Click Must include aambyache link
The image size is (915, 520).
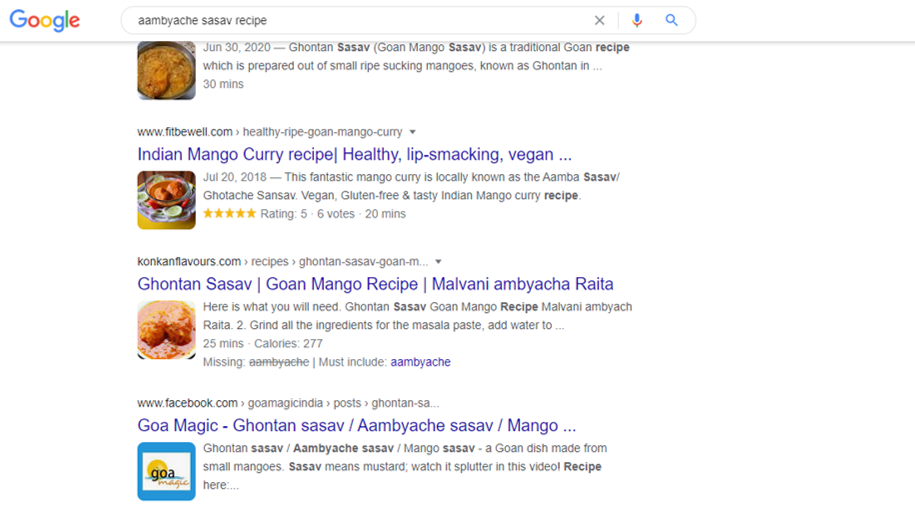tap(420, 362)
